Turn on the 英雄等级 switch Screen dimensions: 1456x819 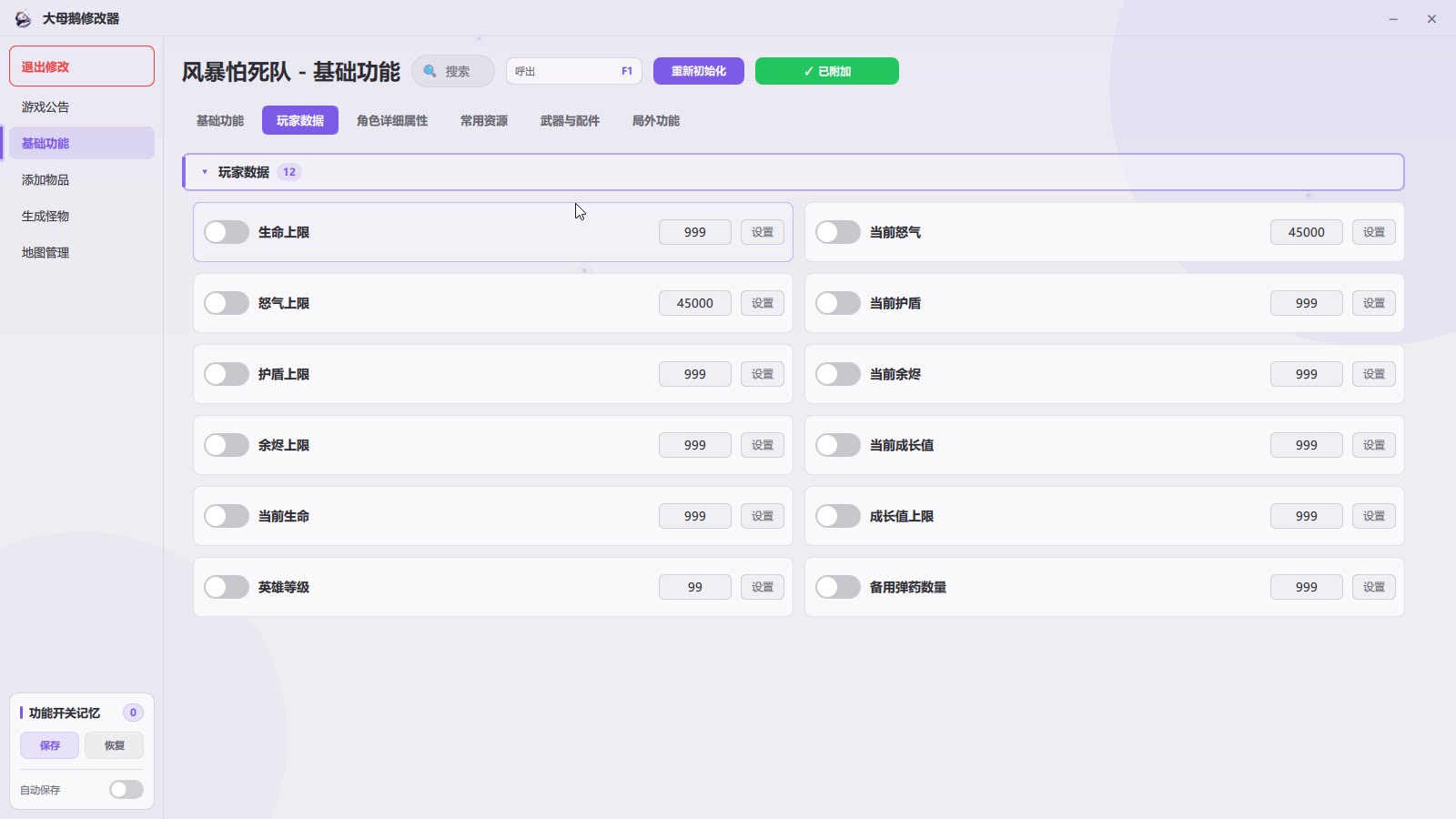[x=227, y=587]
